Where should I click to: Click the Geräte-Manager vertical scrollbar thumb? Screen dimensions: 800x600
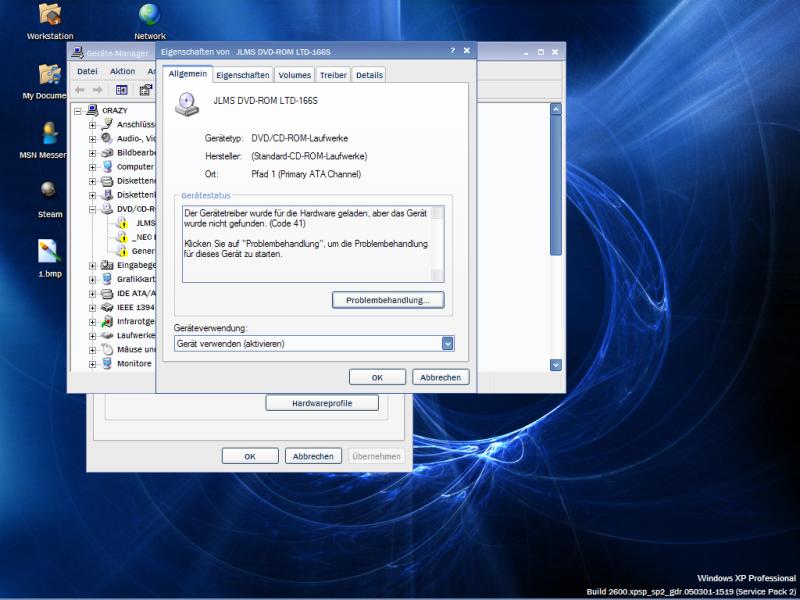tap(556, 185)
